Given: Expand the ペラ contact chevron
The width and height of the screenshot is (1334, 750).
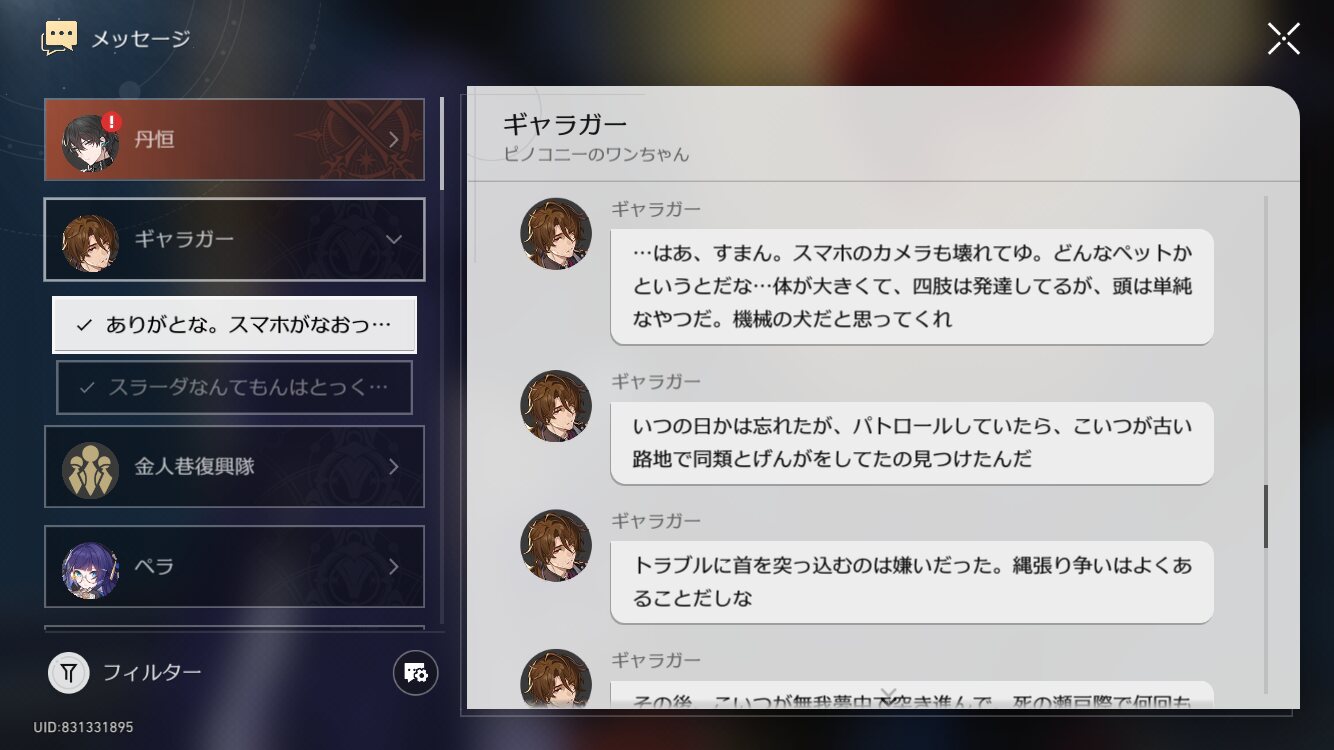Looking at the screenshot, I should 394,567.
